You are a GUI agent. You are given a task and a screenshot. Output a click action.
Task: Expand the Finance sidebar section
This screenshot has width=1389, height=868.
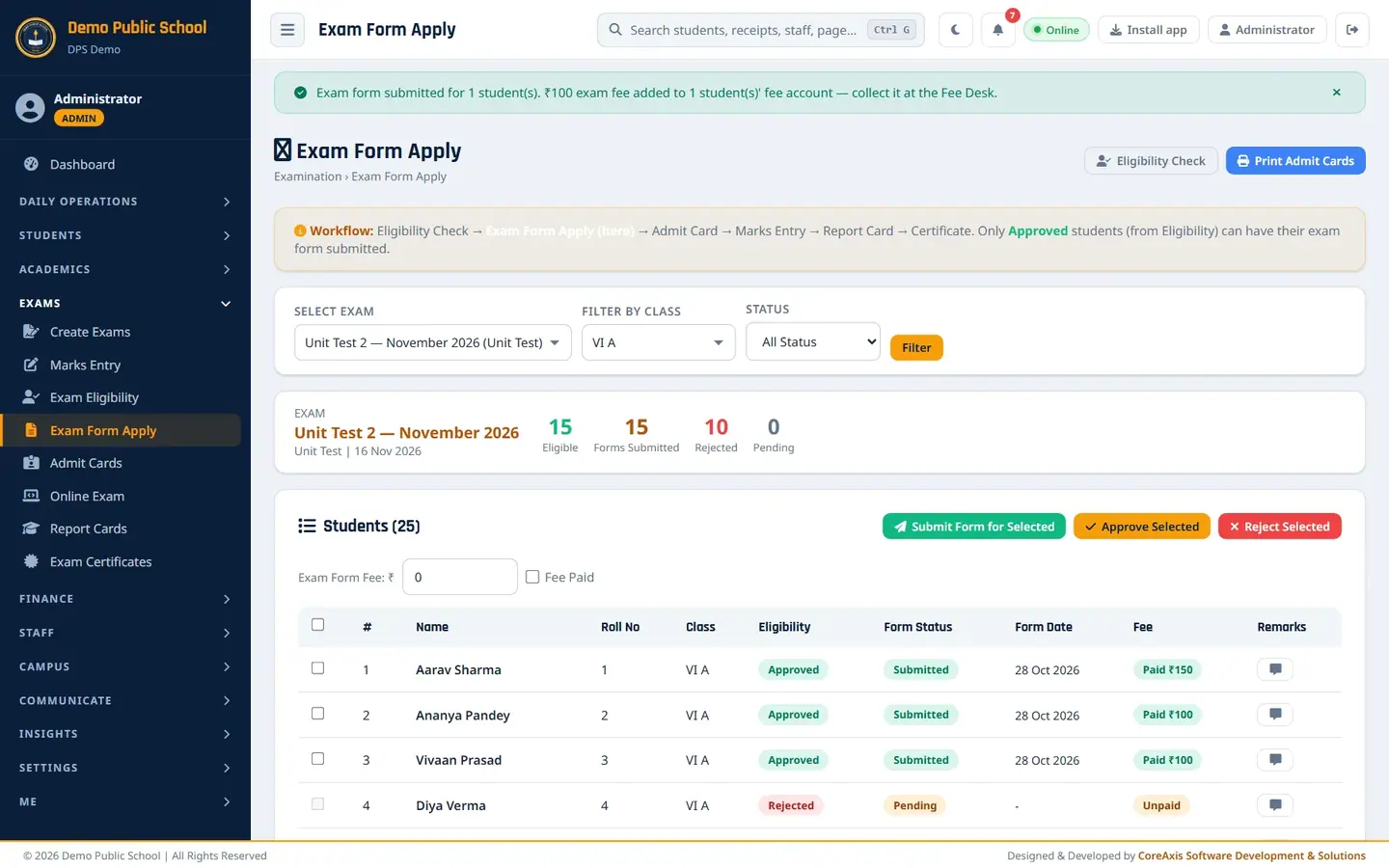125,599
